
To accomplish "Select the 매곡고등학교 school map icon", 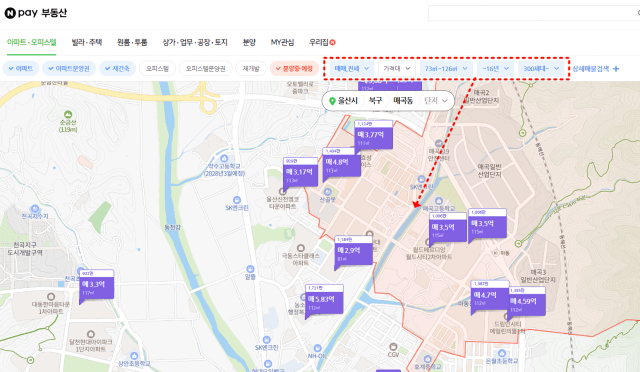I will [439, 200].
